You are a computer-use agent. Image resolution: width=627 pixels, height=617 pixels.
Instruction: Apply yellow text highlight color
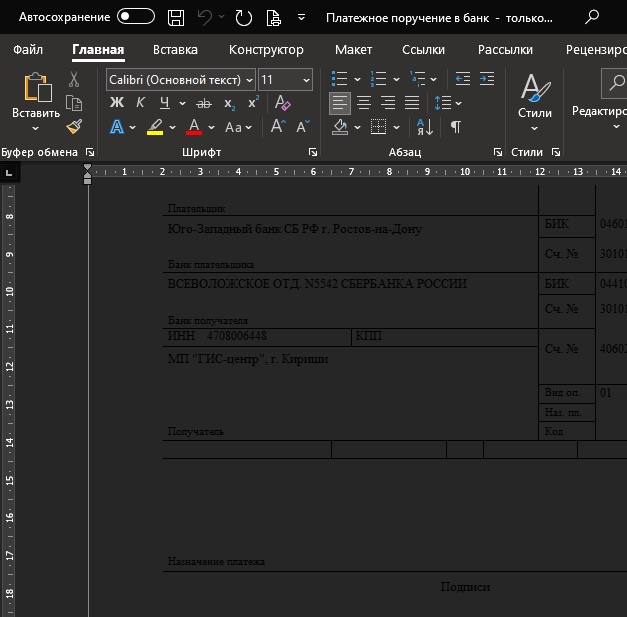click(x=155, y=127)
